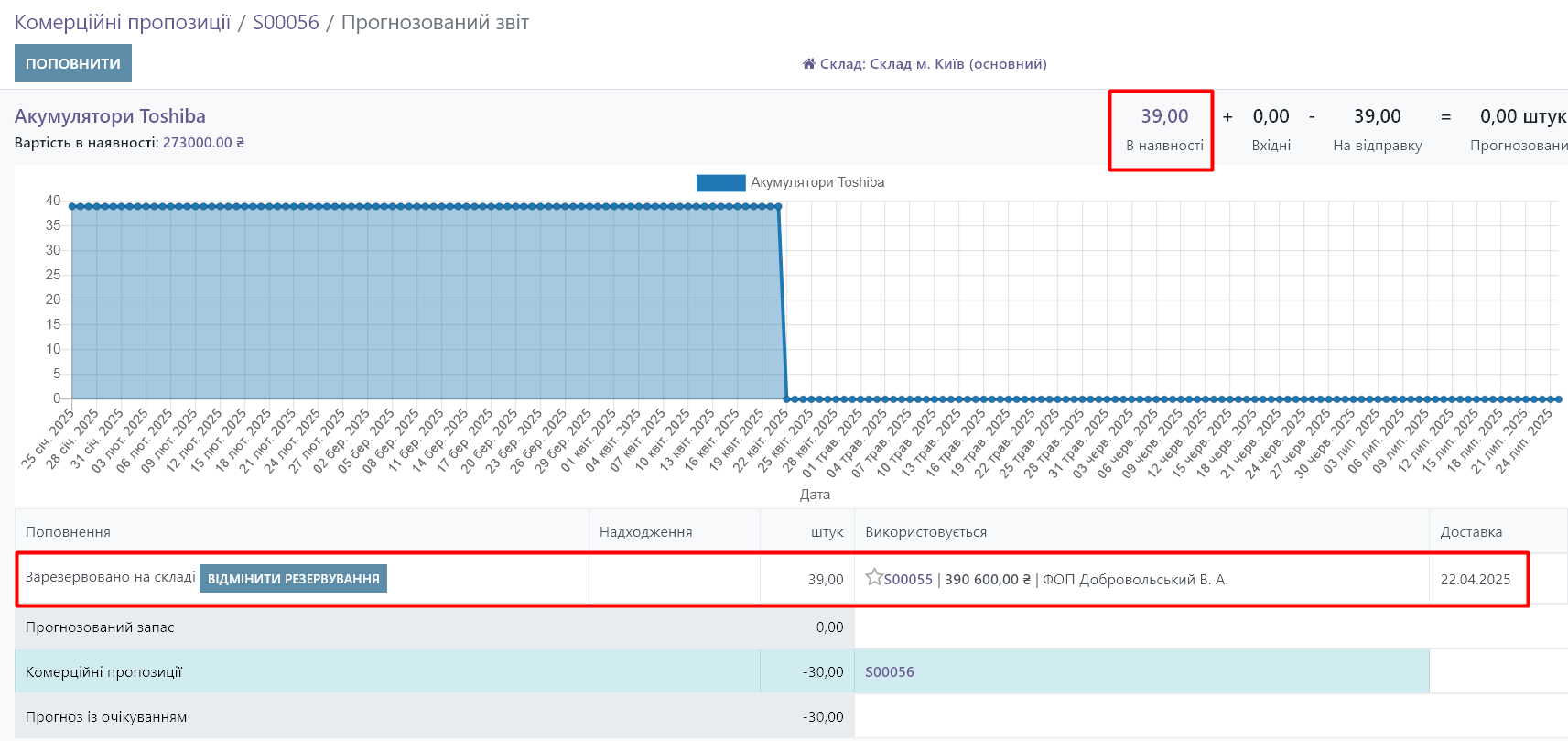Click the stock value 273000.00 ₴

click(203, 143)
